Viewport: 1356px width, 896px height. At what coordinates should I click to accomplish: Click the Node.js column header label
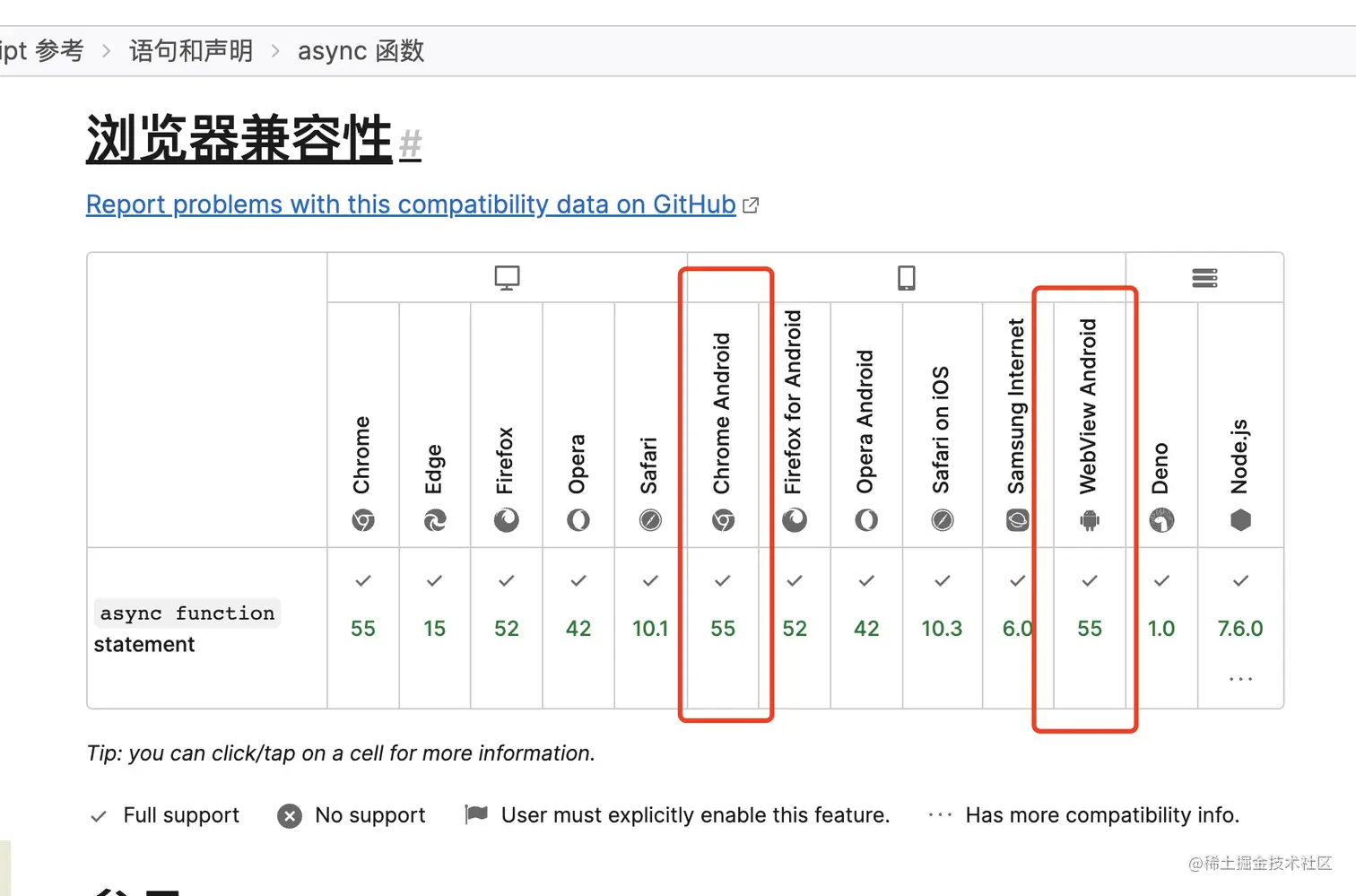(1239, 457)
